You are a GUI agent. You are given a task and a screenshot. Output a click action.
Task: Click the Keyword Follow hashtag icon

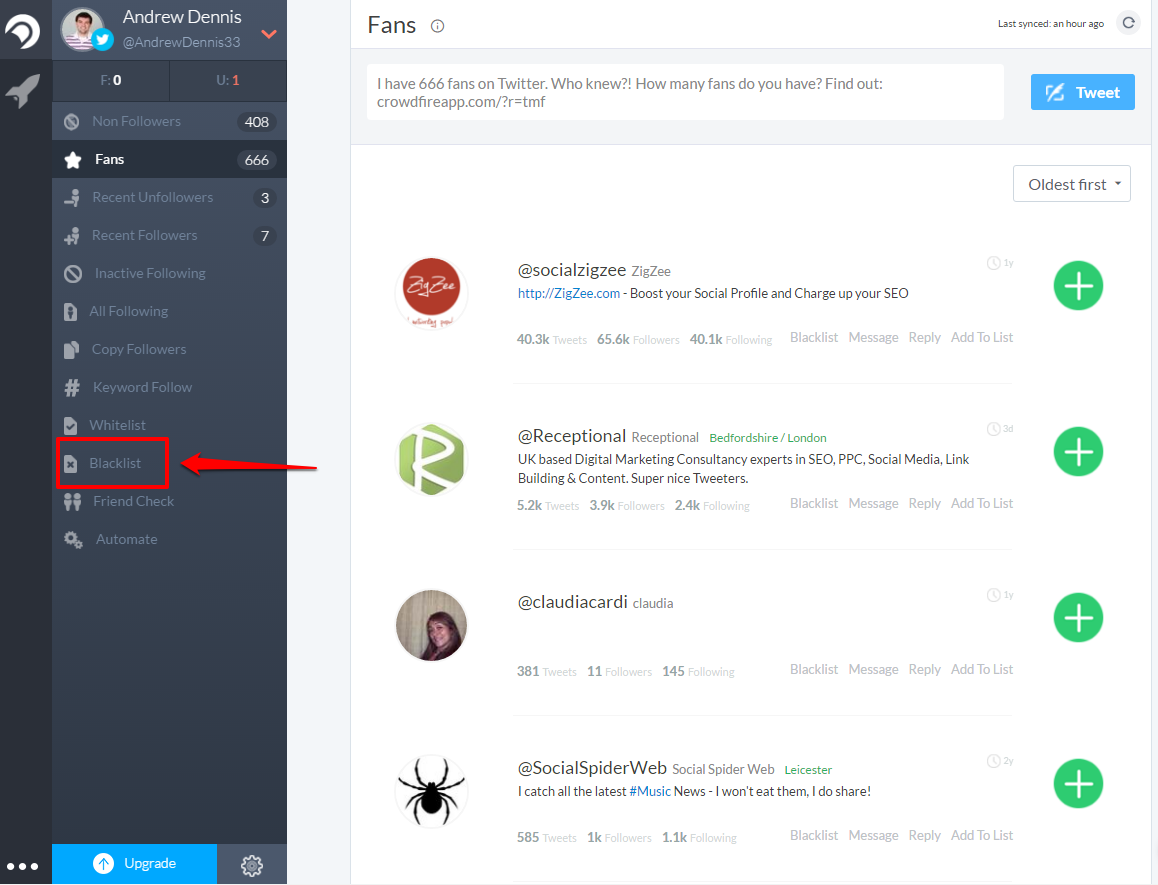72,388
